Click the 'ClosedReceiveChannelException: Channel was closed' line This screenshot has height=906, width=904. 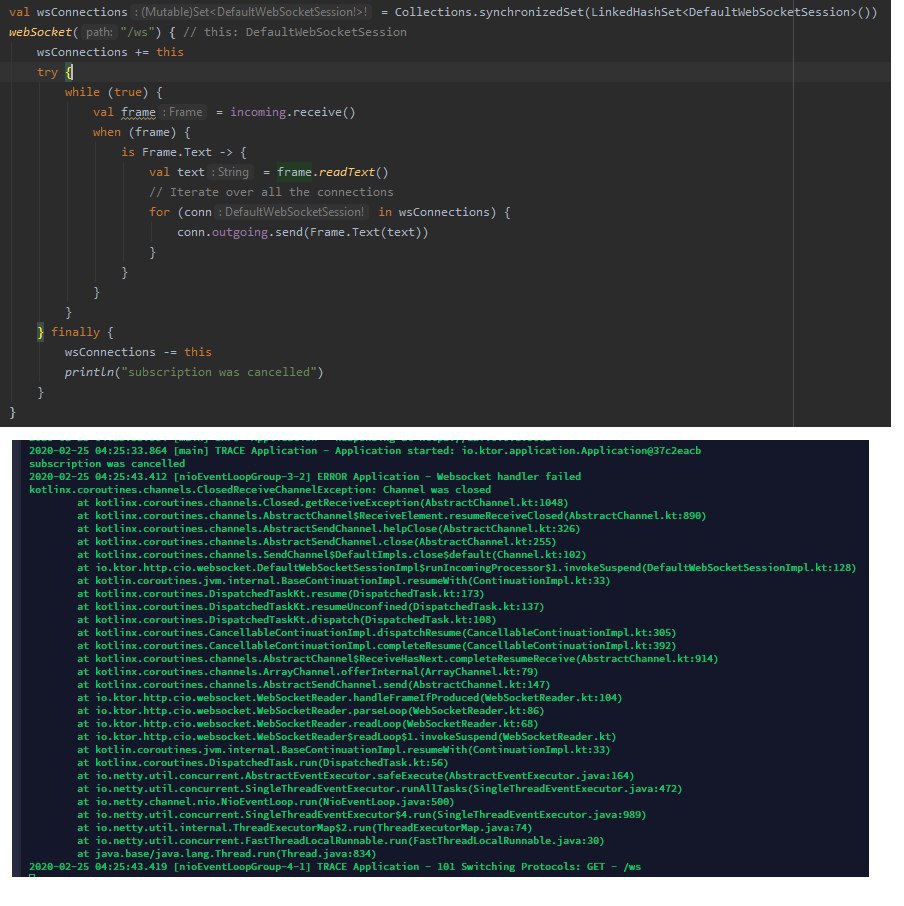click(x=260, y=489)
